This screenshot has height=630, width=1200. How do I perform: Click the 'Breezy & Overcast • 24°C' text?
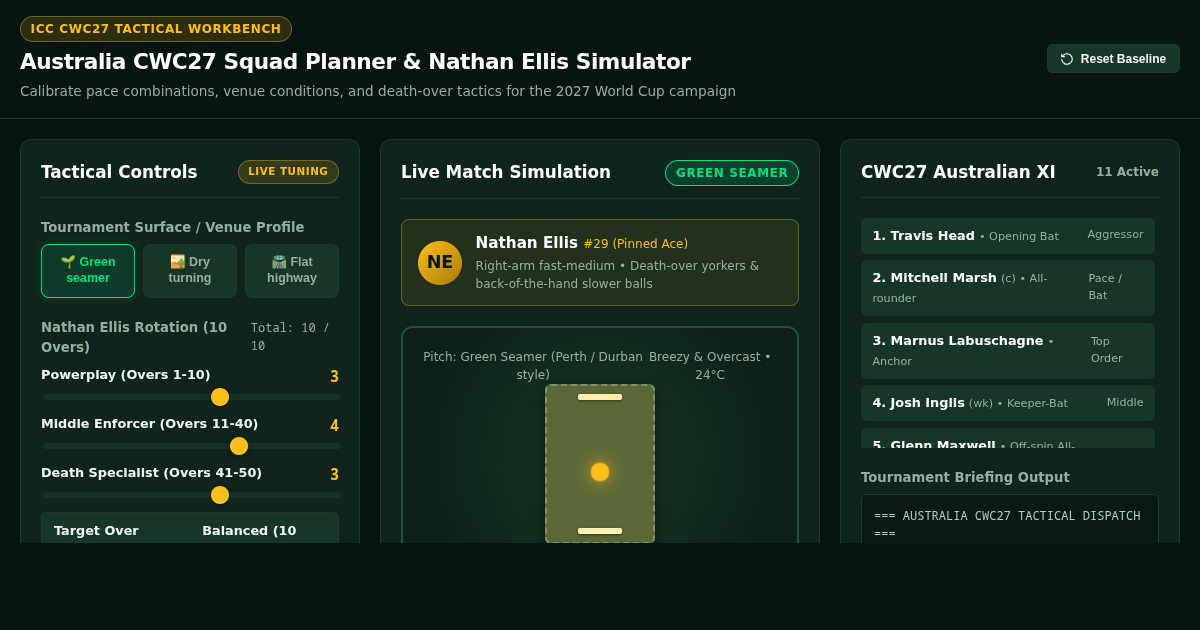(710, 366)
